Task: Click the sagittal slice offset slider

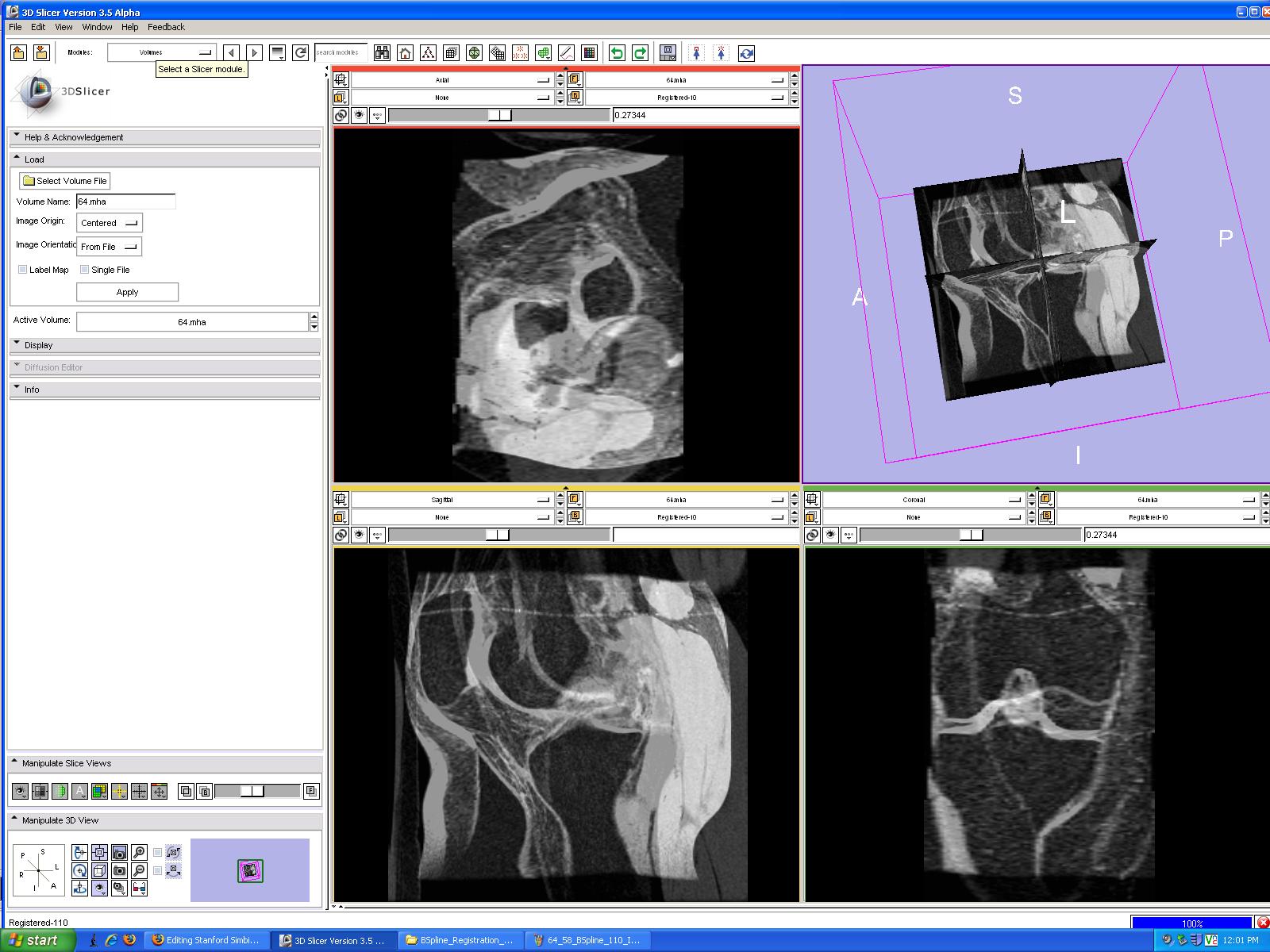Action: point(498,535)
